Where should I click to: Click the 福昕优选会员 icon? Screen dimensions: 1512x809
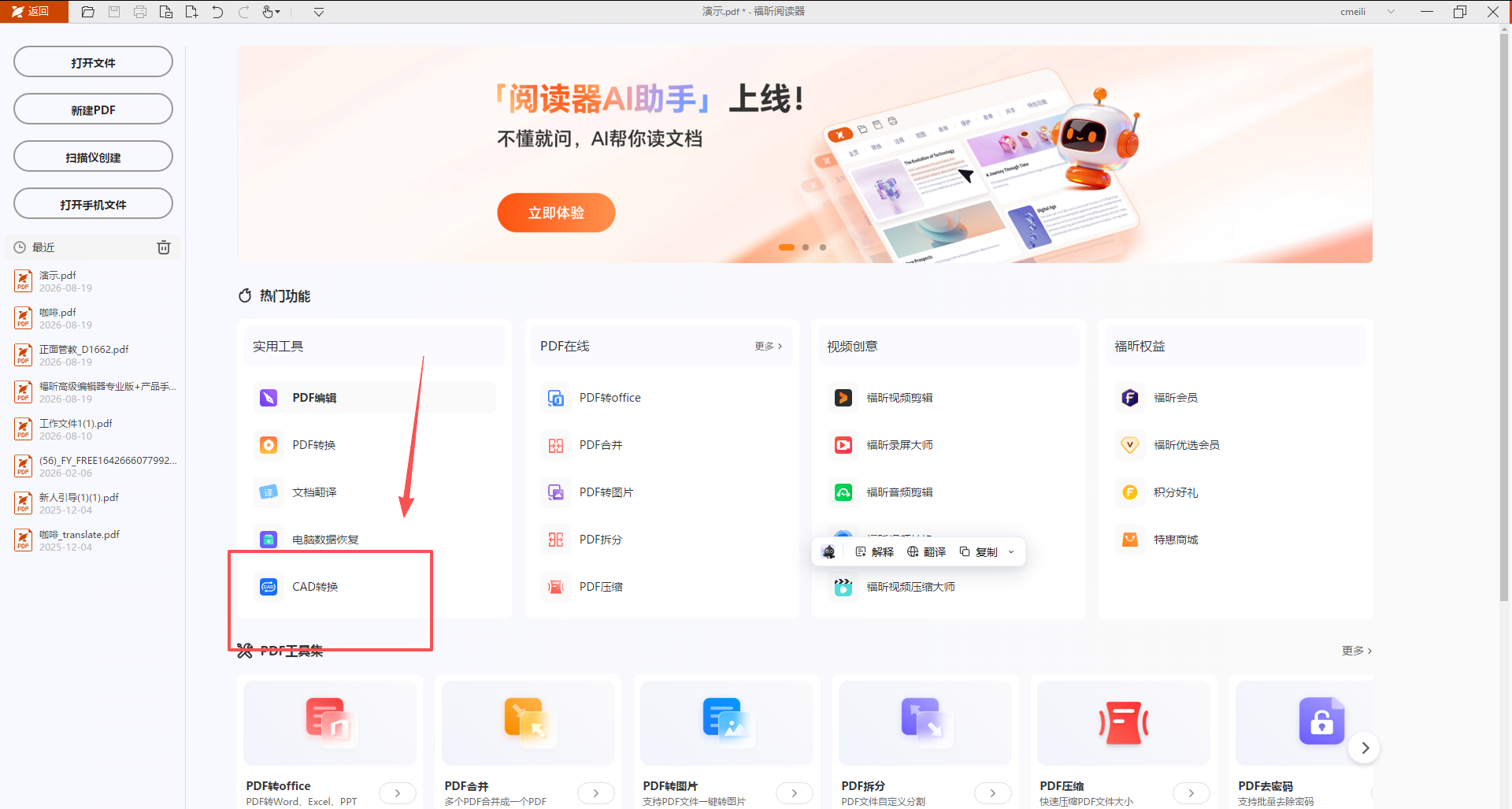(1130, 445)
